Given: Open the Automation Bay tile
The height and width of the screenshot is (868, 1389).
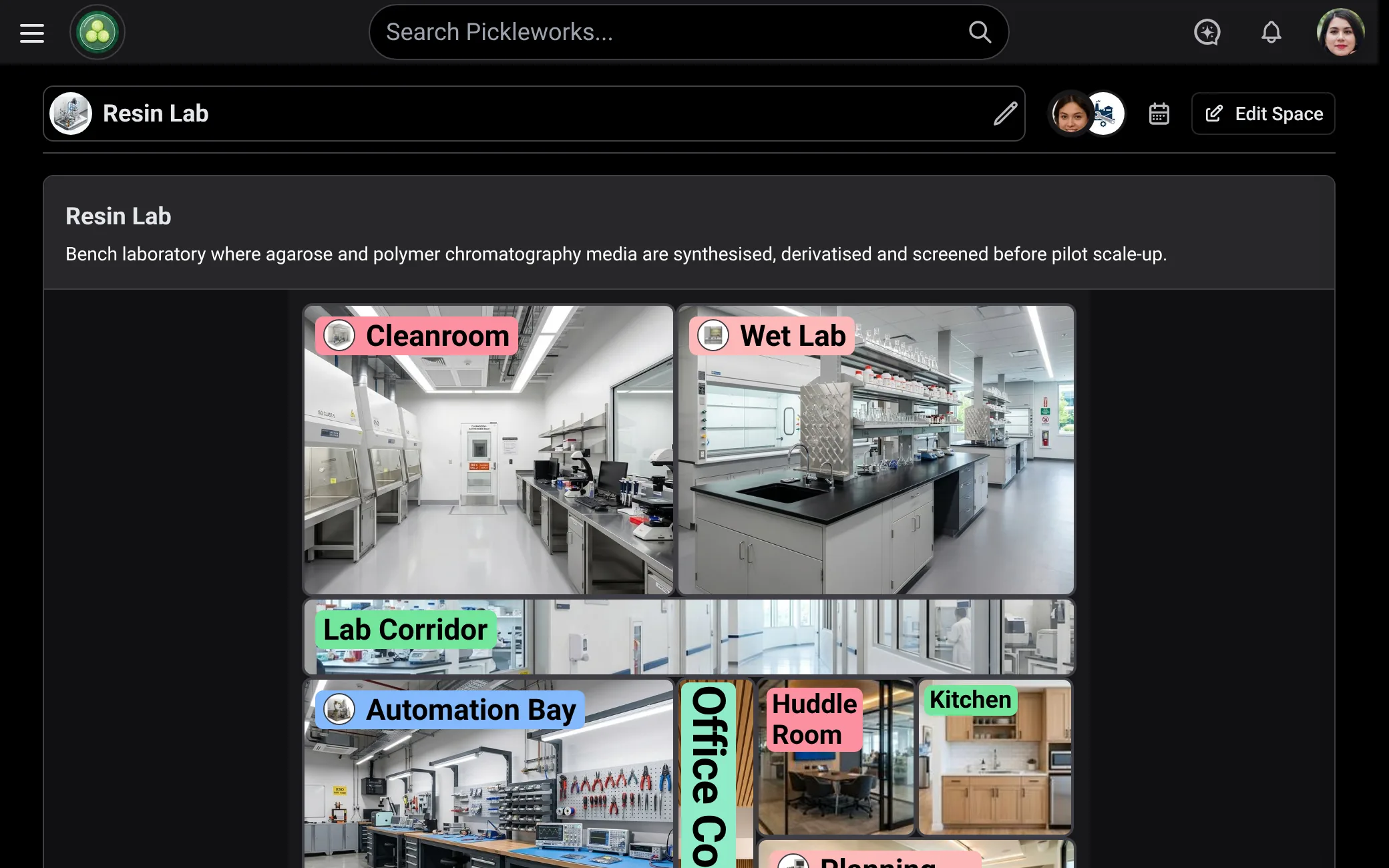Looking at the screenshot, I should [488, 775].
